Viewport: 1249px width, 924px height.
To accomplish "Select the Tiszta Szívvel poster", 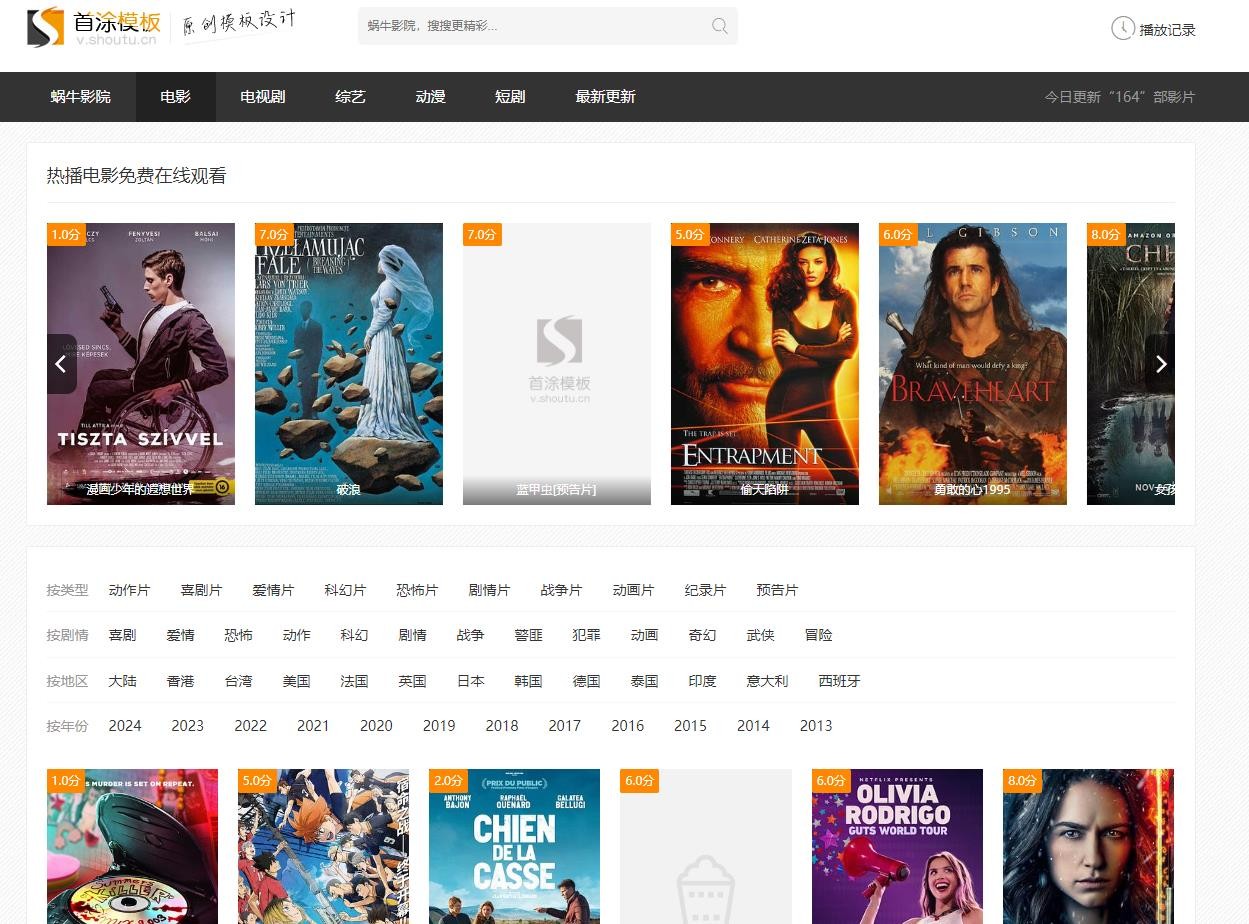I will pyautogui.click(x=141, y=363).
